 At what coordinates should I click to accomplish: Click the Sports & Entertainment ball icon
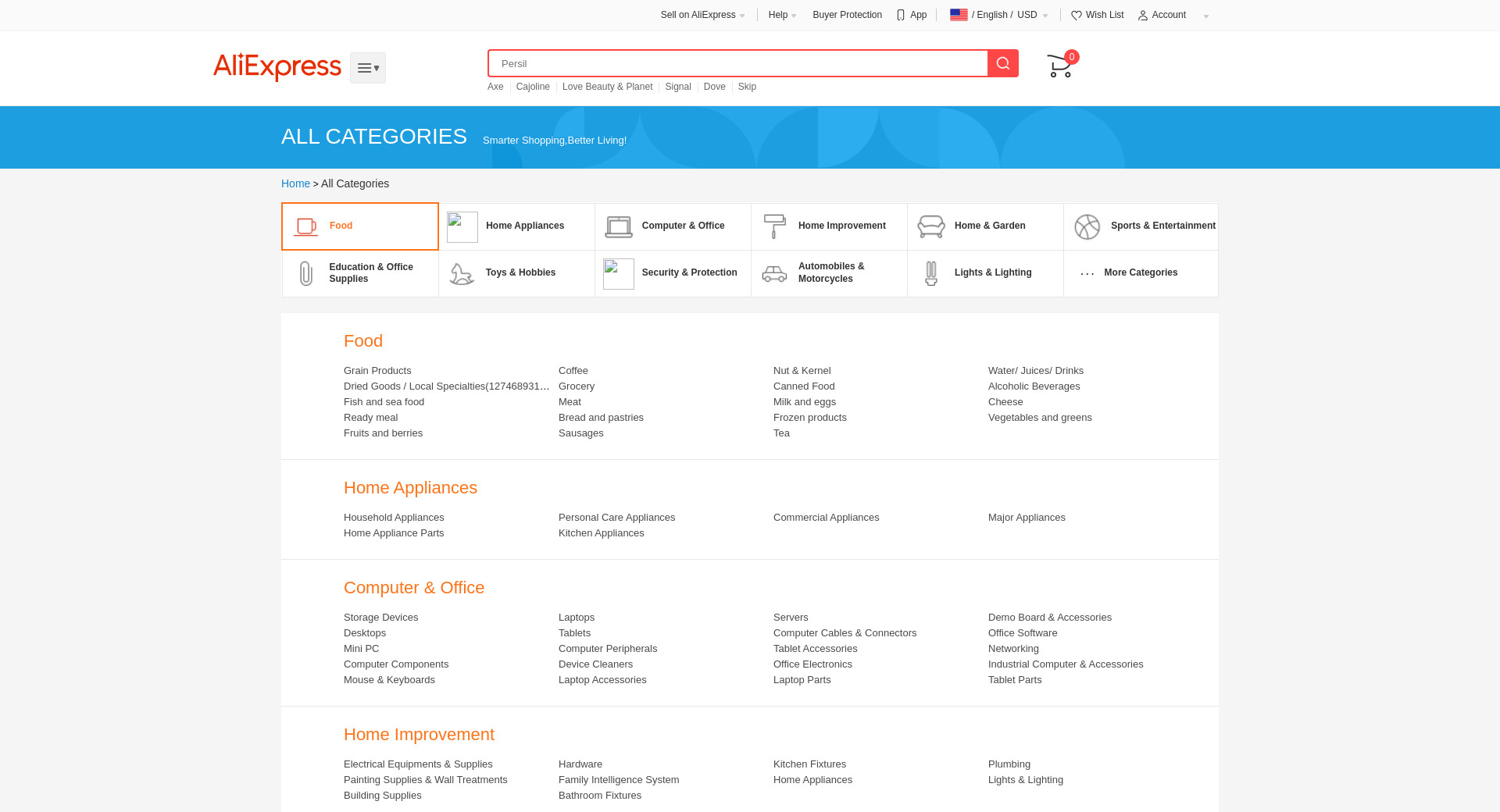1087,227
